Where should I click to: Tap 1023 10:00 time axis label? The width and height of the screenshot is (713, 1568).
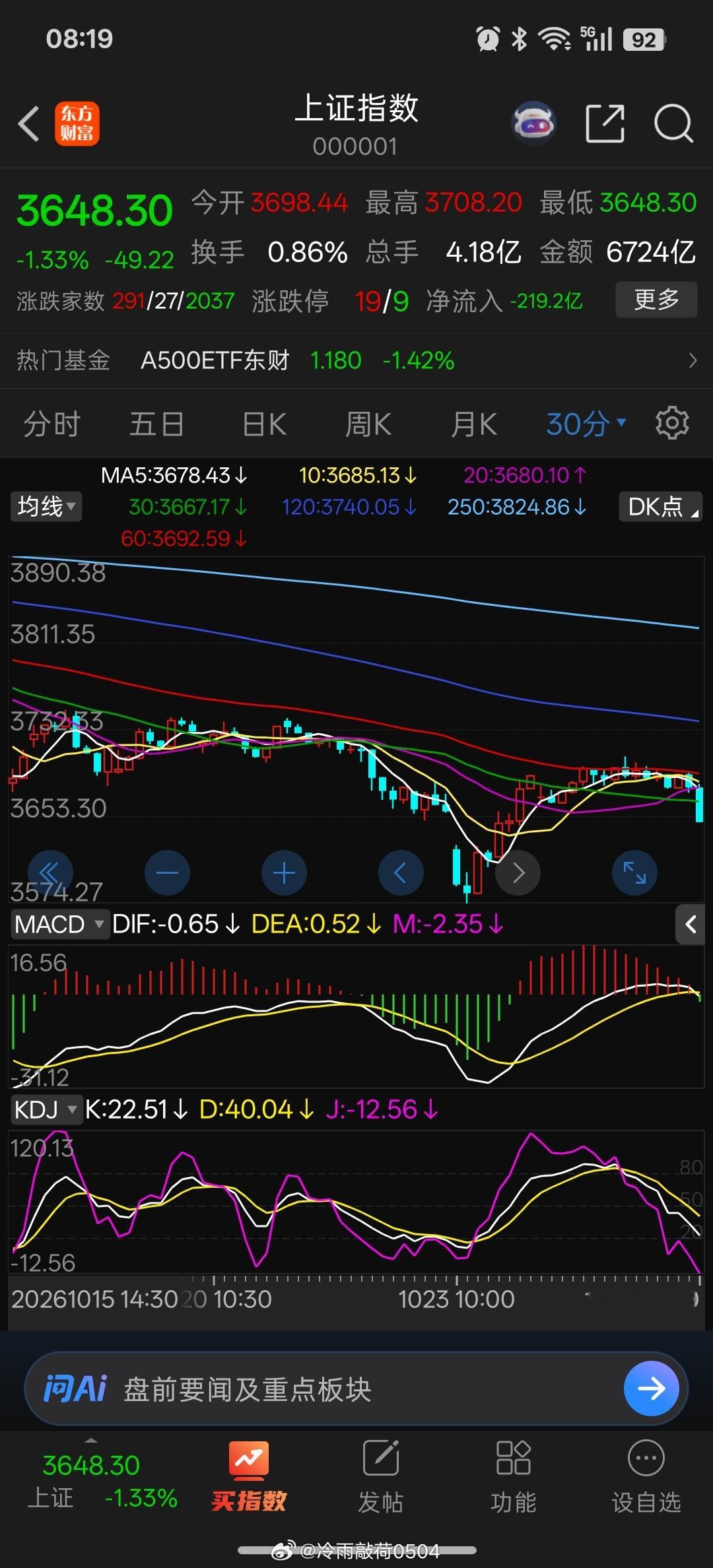pos(456,1299)
